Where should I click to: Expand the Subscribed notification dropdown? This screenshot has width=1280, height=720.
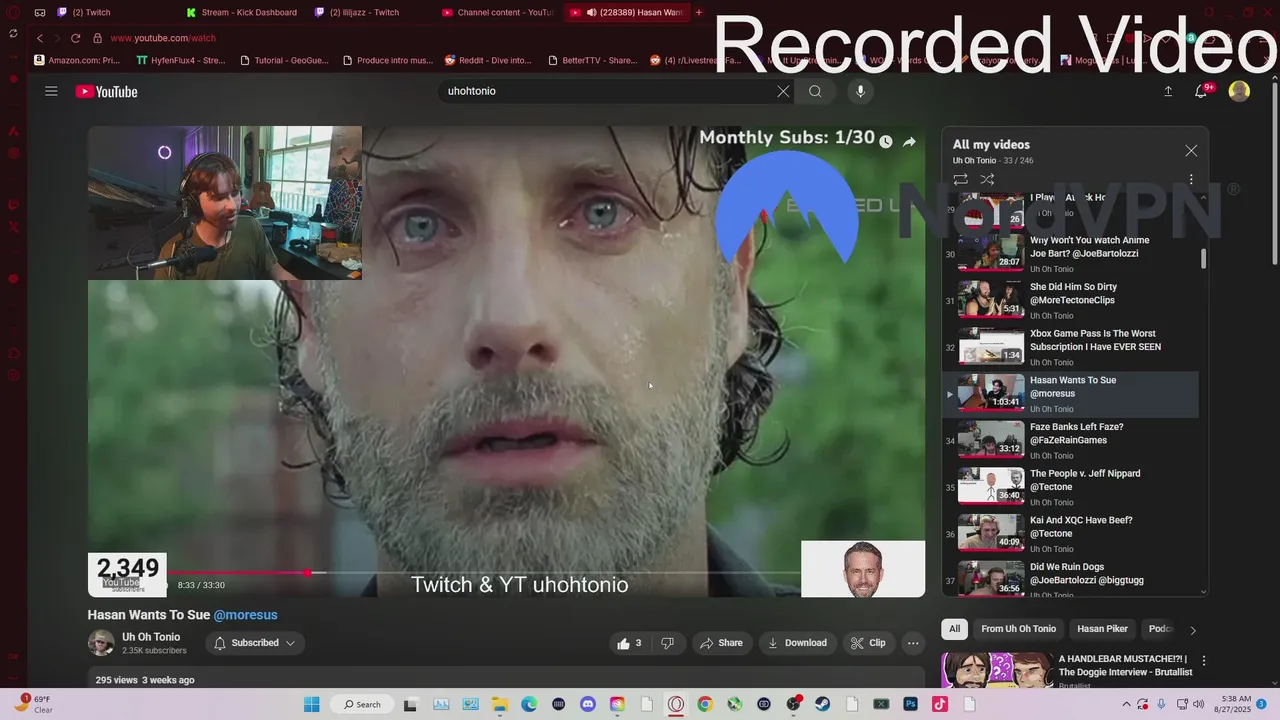tap(255, 643)
